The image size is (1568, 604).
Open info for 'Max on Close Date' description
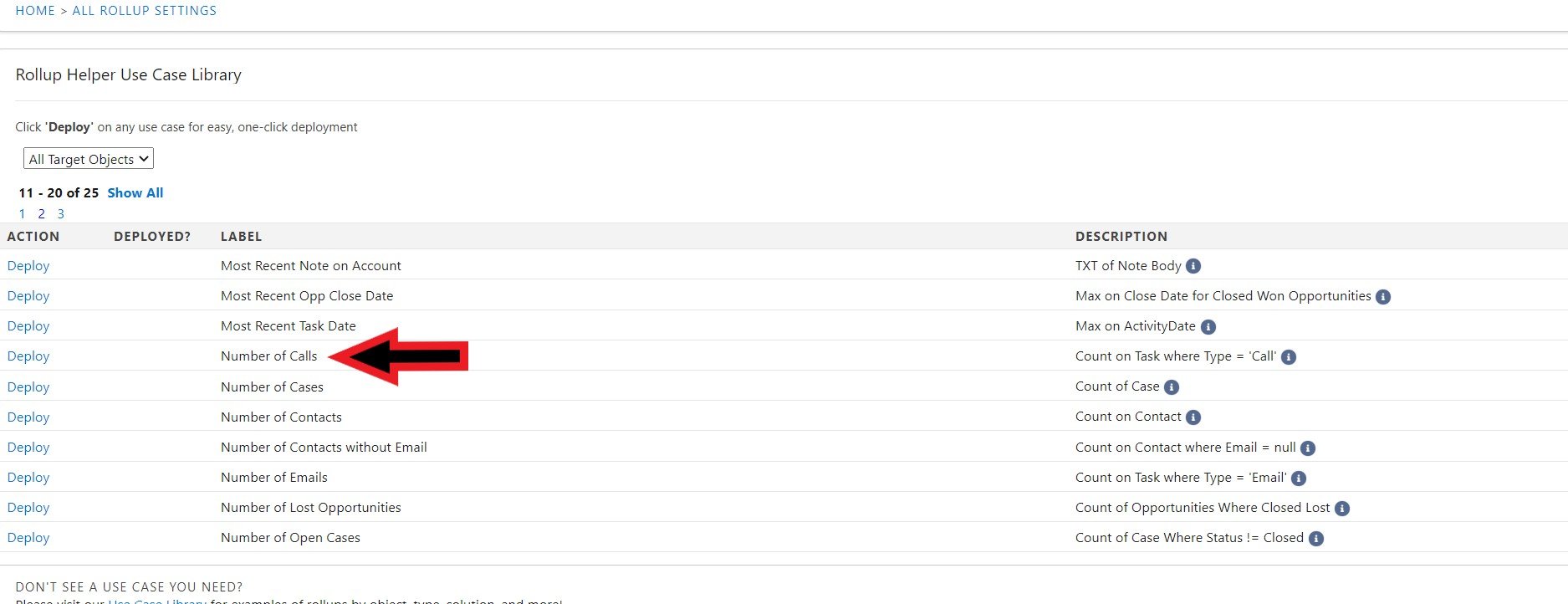(x=1383, y=296)
